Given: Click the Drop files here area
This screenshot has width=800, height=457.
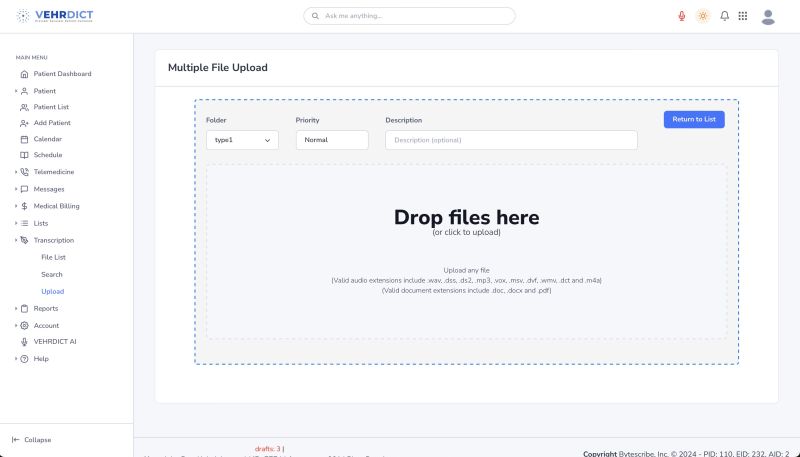Looking at the screenshot, I should 466,251.
